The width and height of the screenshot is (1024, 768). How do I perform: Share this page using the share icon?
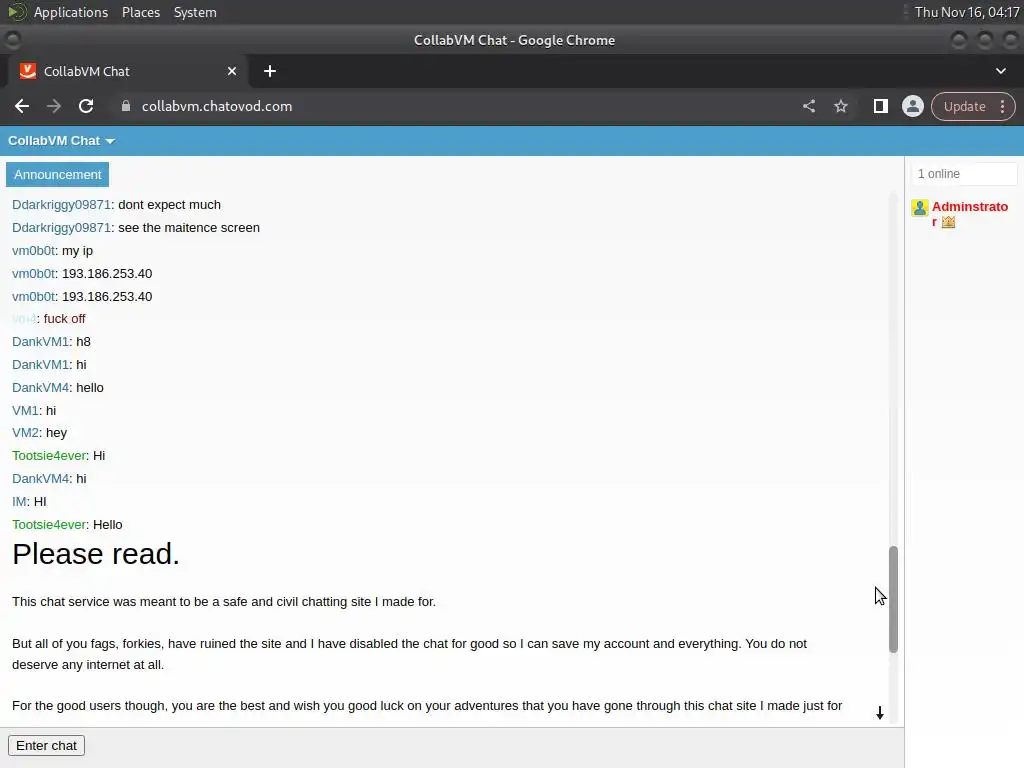click(809, 106)
